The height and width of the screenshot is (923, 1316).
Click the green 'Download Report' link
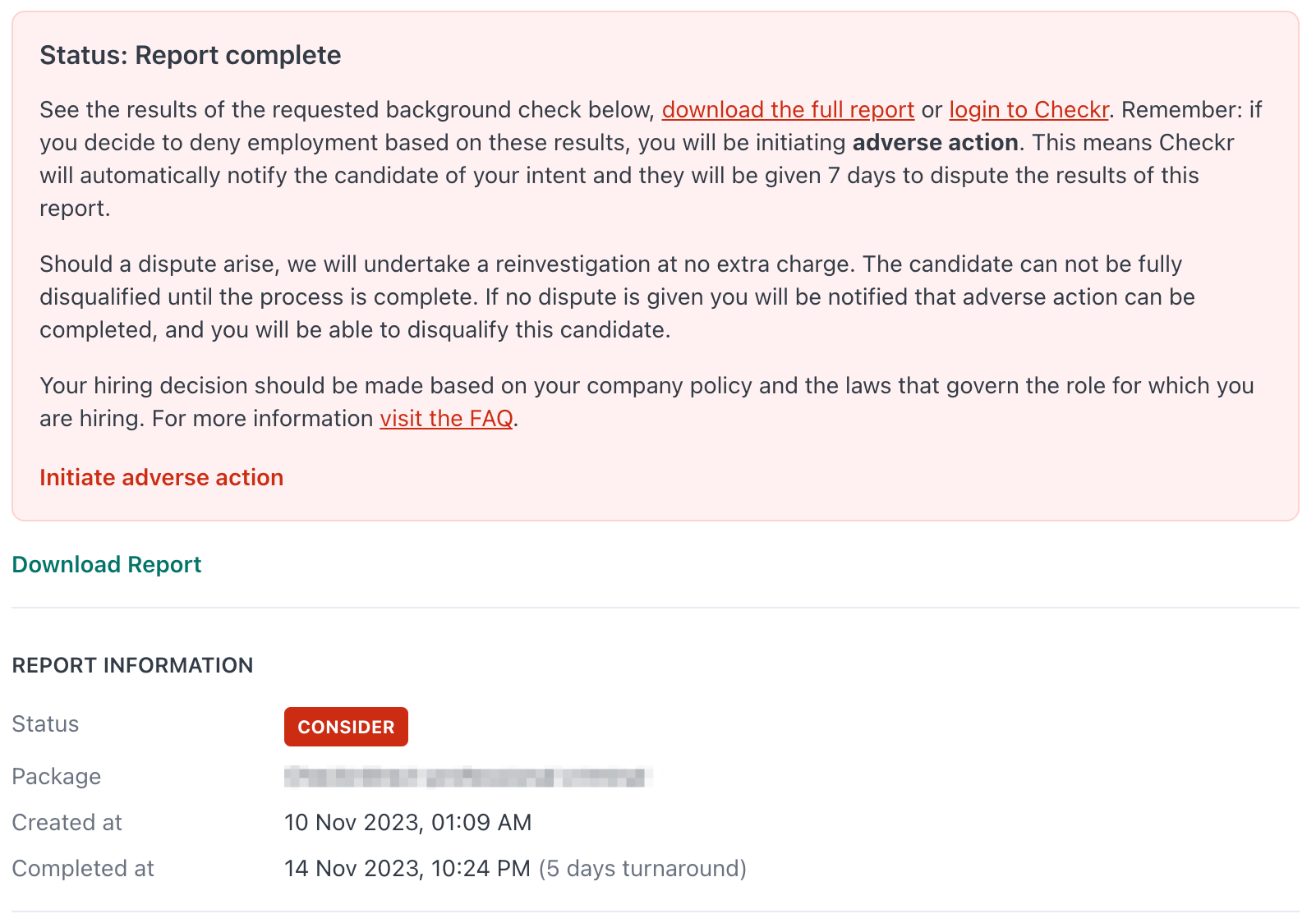107,565
